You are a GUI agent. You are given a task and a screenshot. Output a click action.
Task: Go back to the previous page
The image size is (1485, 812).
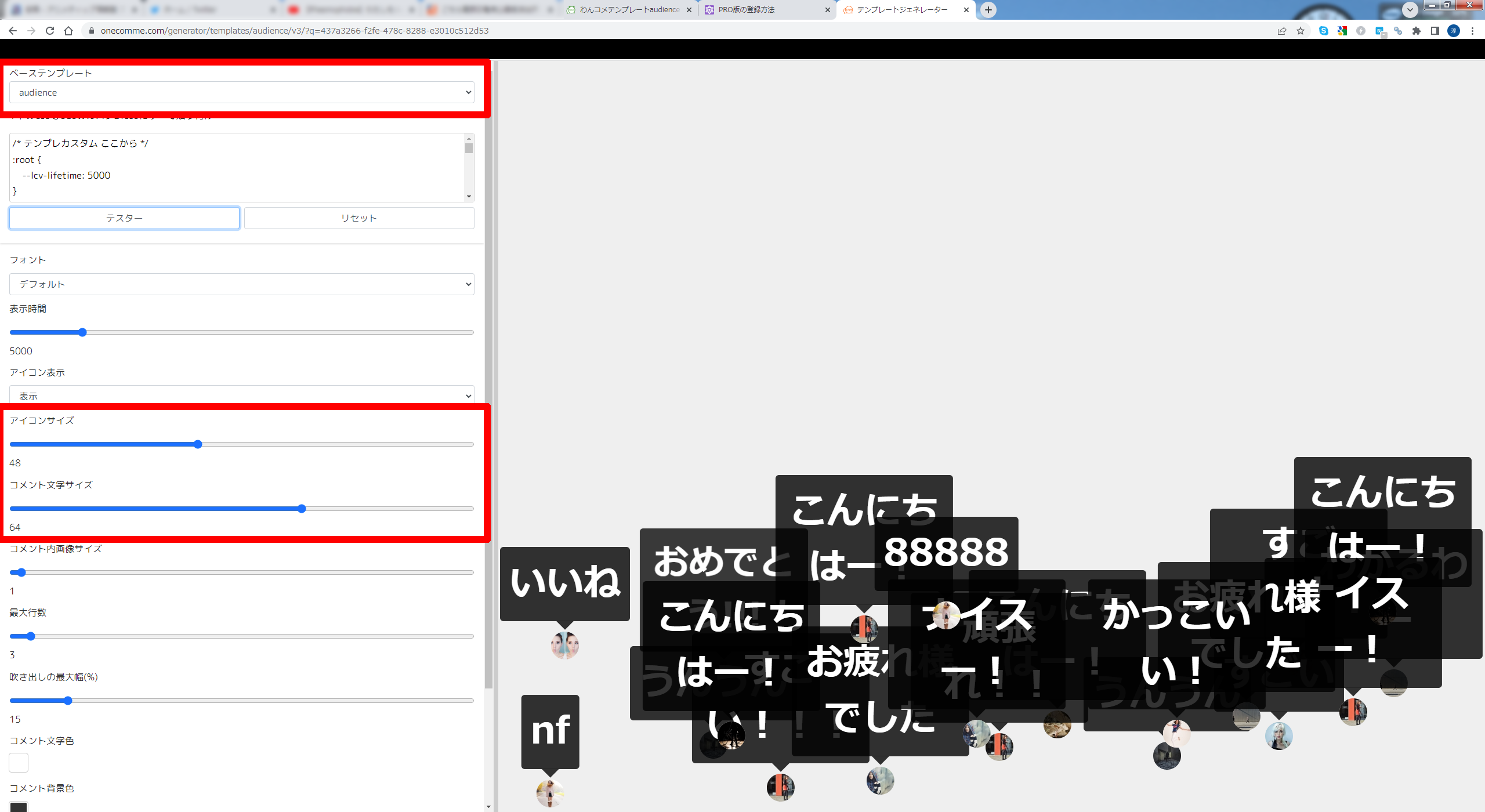pyautogui.click(x=13, y=31)
